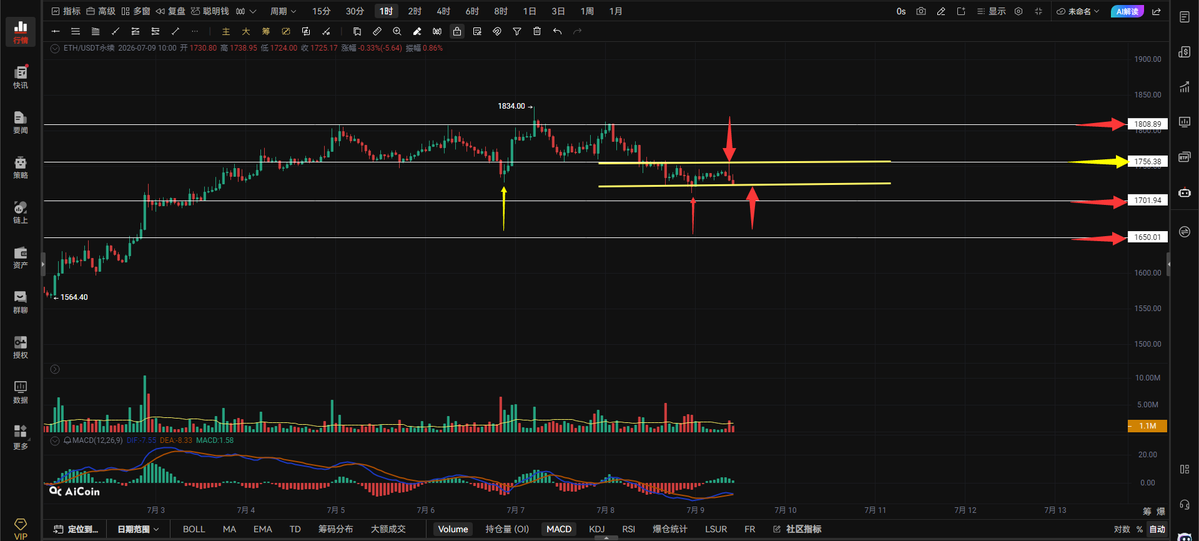Open the 群聊 group chat icon
The width and height of the screenshot is (1199, 541).
coord(21,302)
